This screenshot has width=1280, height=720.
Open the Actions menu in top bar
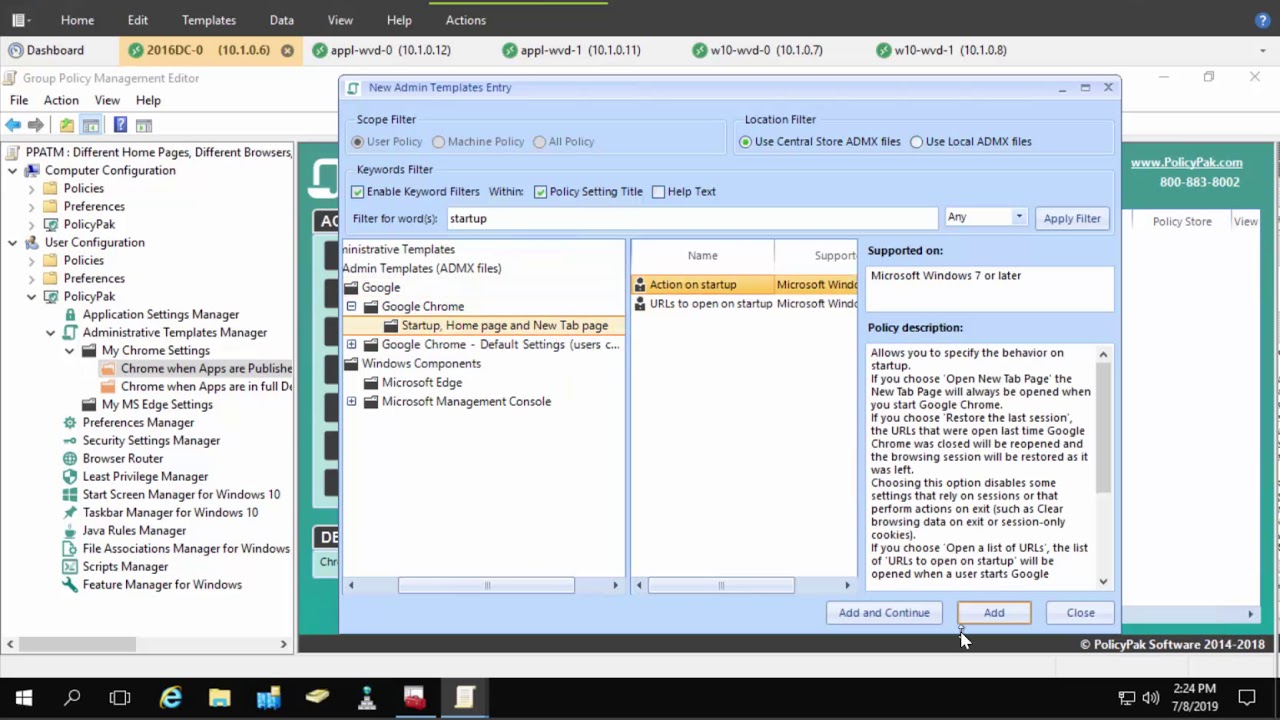pos(466,20)
